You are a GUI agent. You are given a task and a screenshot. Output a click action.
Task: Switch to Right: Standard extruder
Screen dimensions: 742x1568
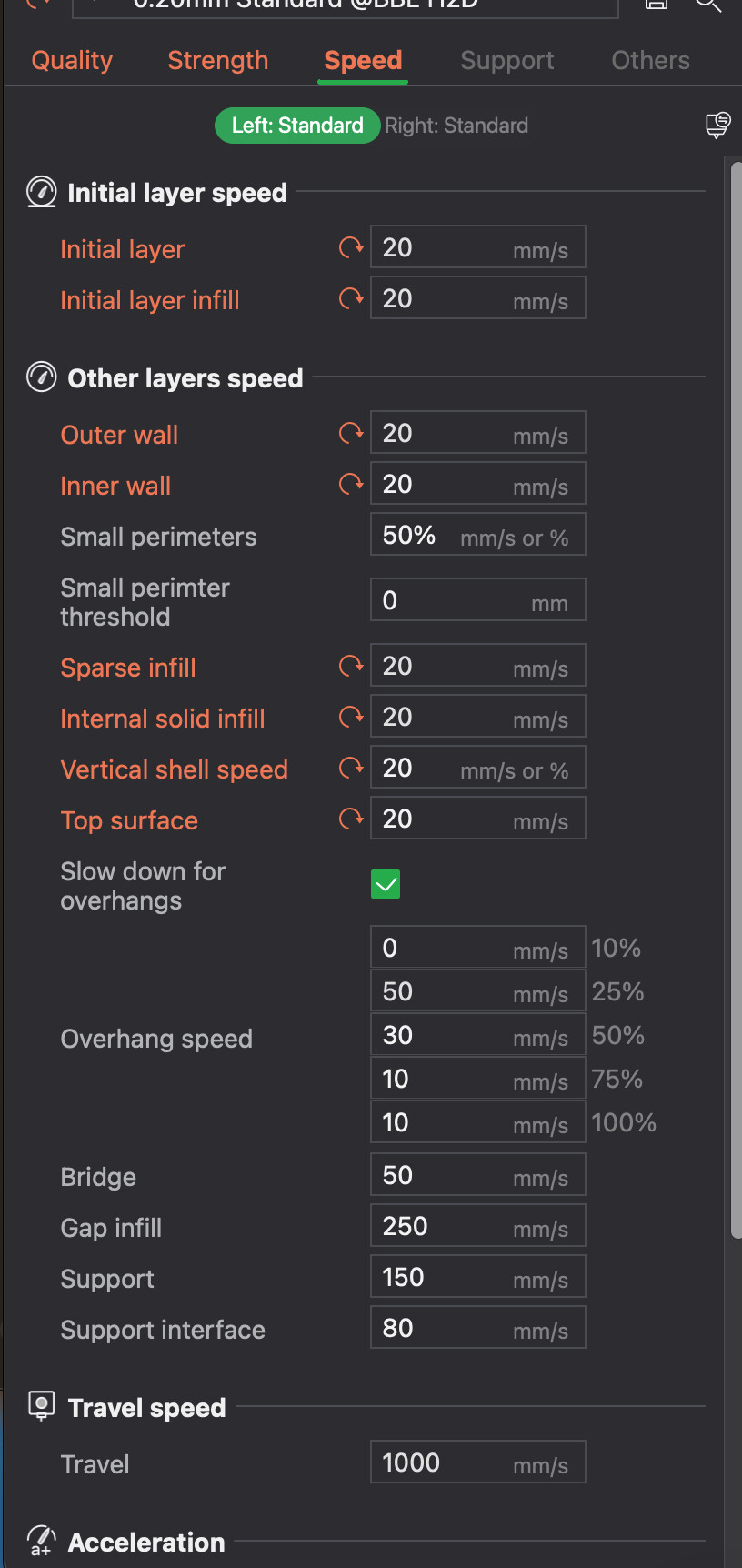coord(456,126)
